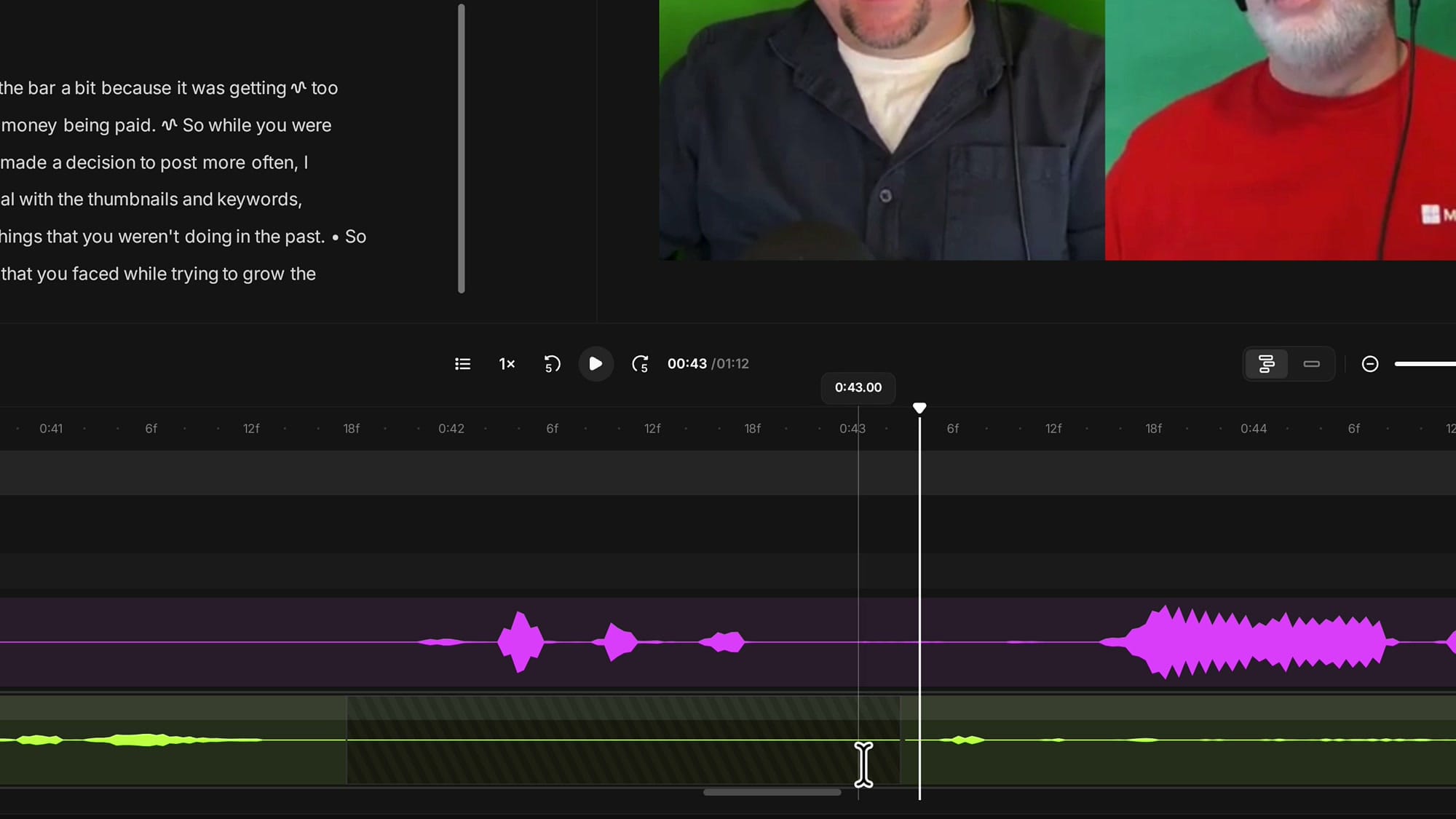Image resolution: width=1456 pixels, height=819 pixels.
Task: Click the filler-word squiggle icon before "too"
Action: pyautogui.click(x=298, y=88)
